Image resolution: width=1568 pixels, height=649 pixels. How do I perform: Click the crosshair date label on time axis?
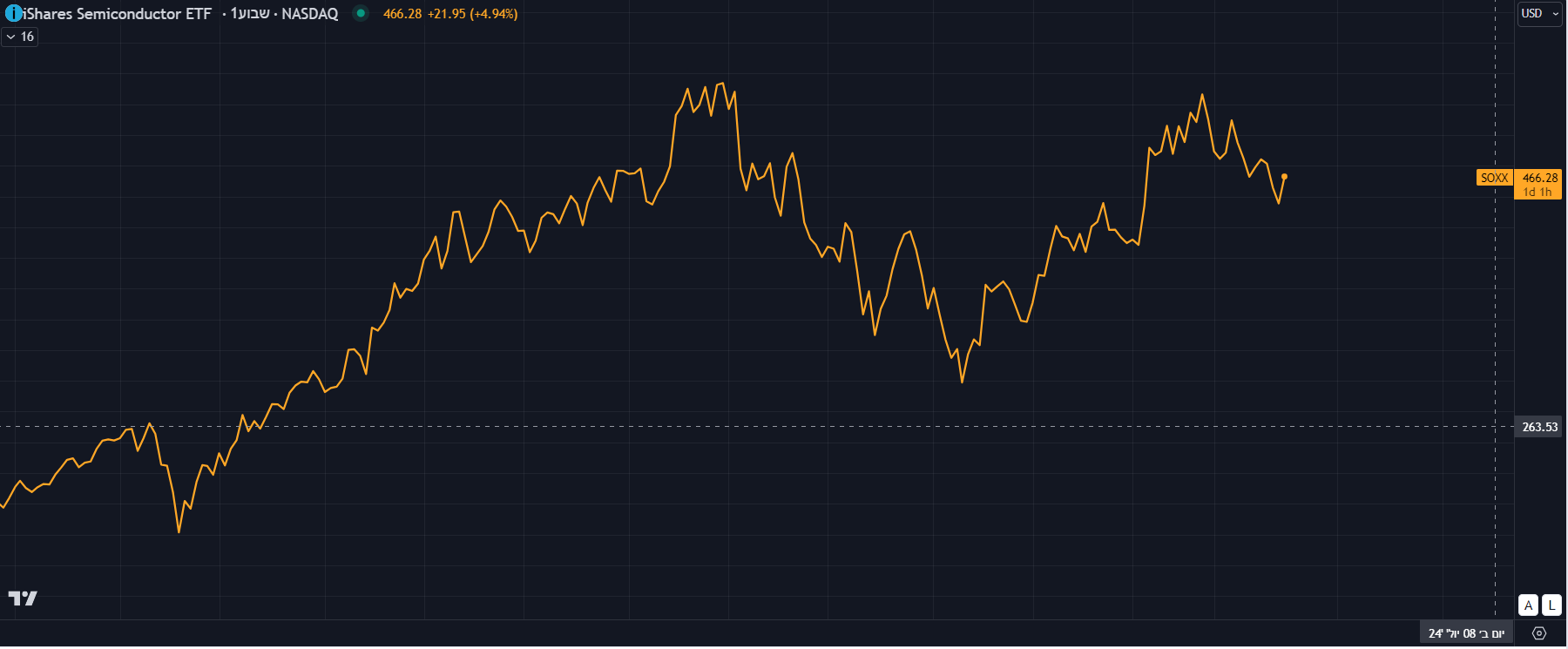point(1466,633)
